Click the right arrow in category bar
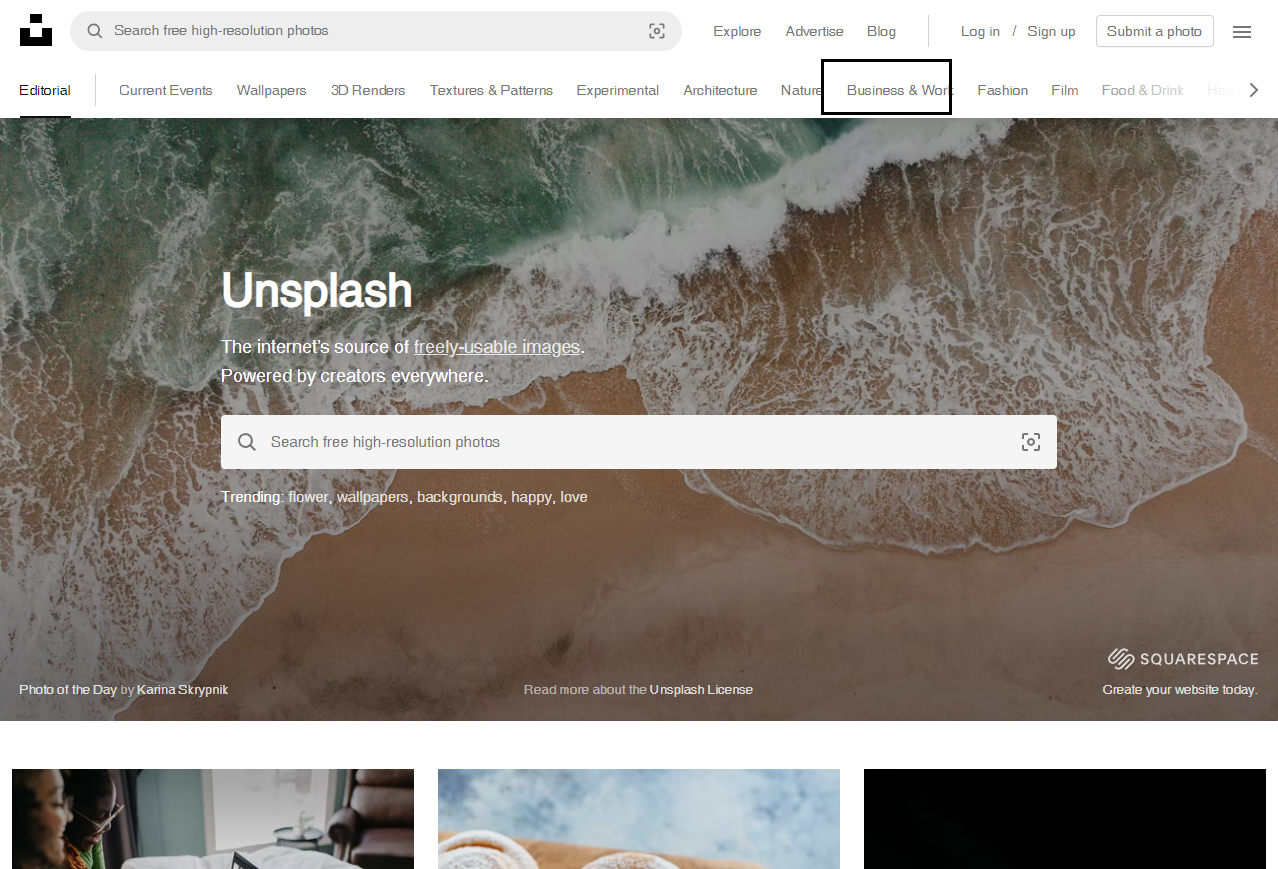 (1253, 90)
